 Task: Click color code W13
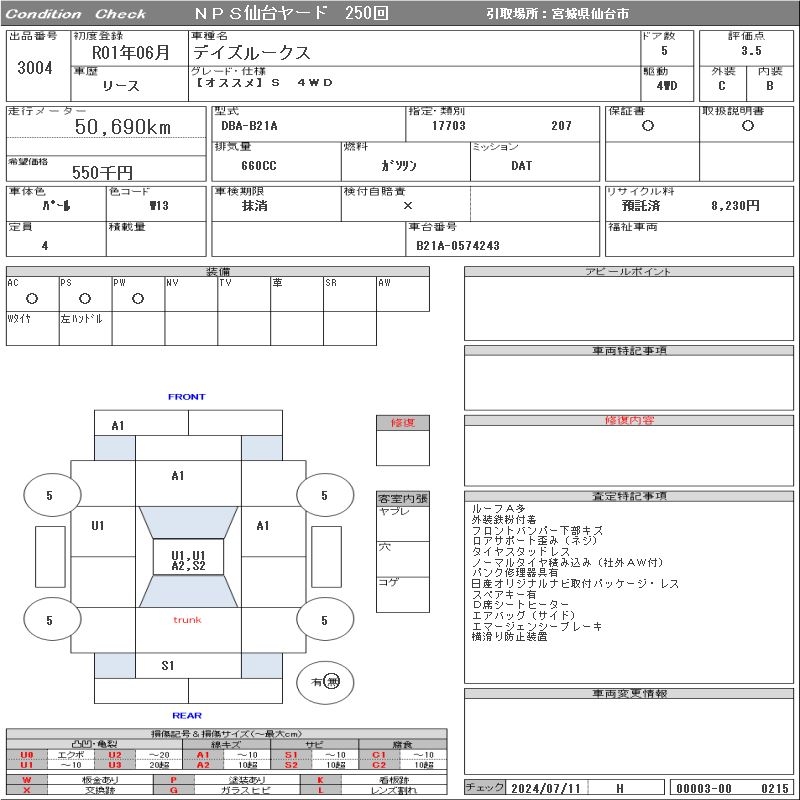click(x=159, y=206)
